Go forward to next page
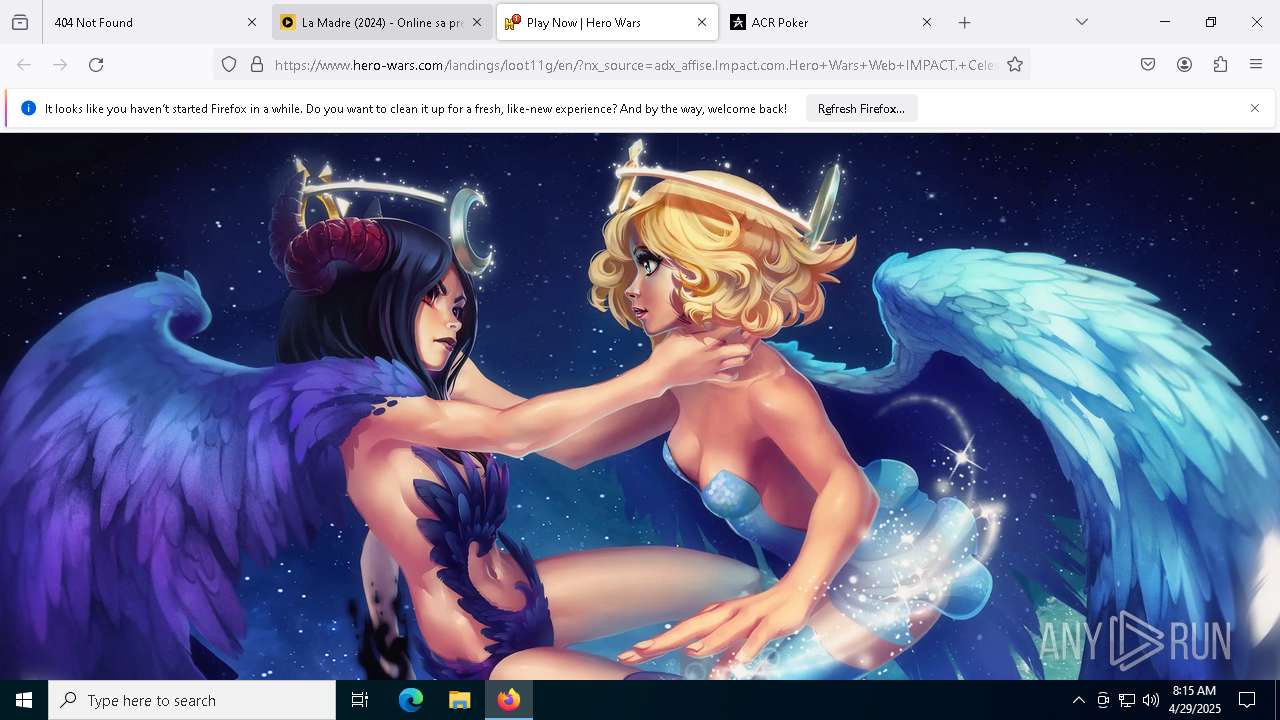The height and width of the screenshot is (720, 1280). pos(60,65)
